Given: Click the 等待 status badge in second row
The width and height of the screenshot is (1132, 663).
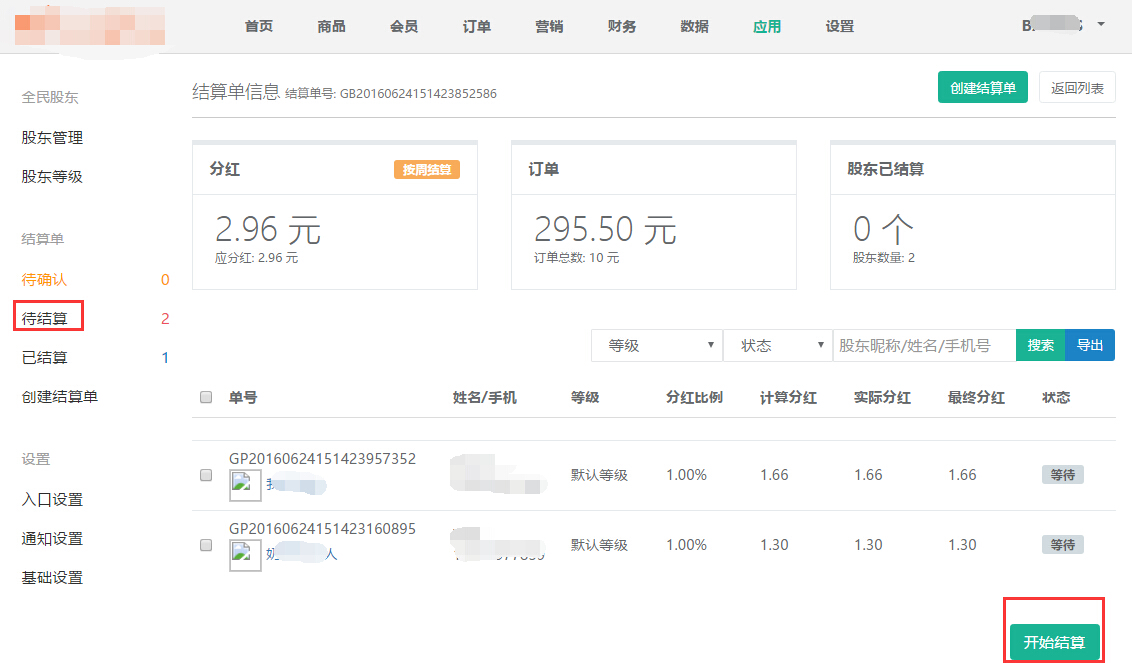Looking at the screenshot, I should coord(1062,545).
